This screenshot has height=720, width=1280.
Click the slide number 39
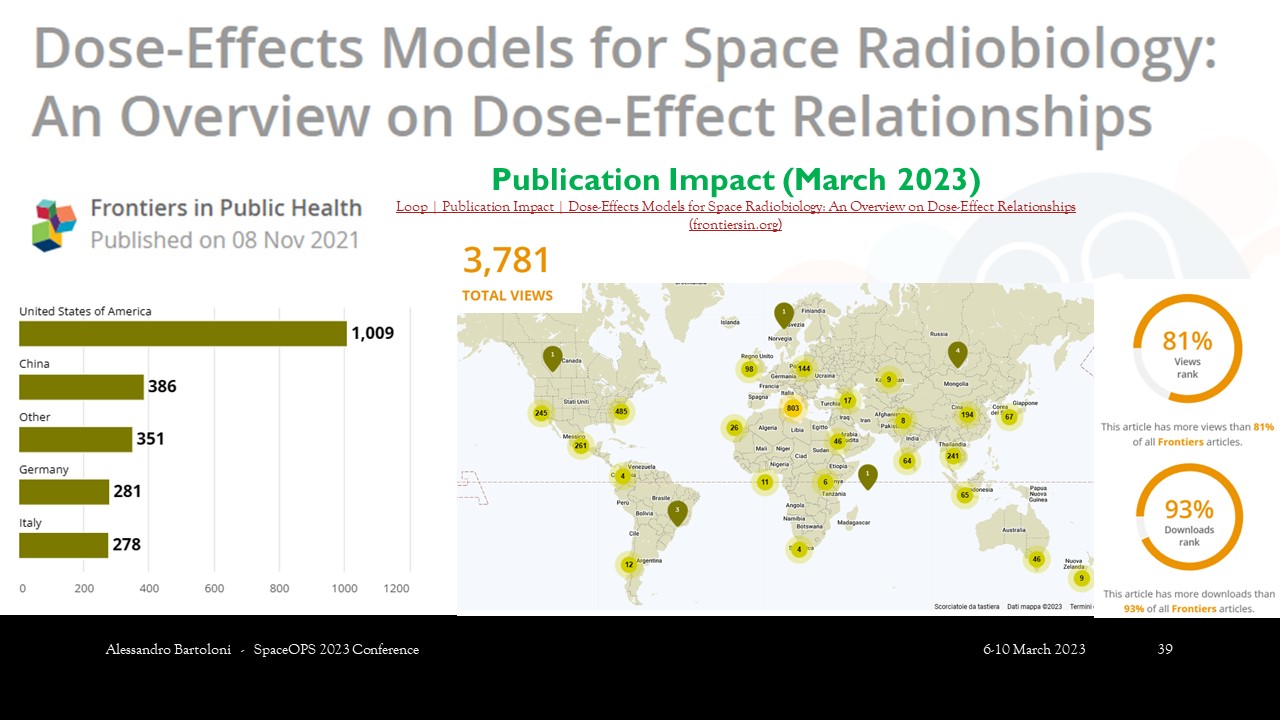(x=1165, y=650)
